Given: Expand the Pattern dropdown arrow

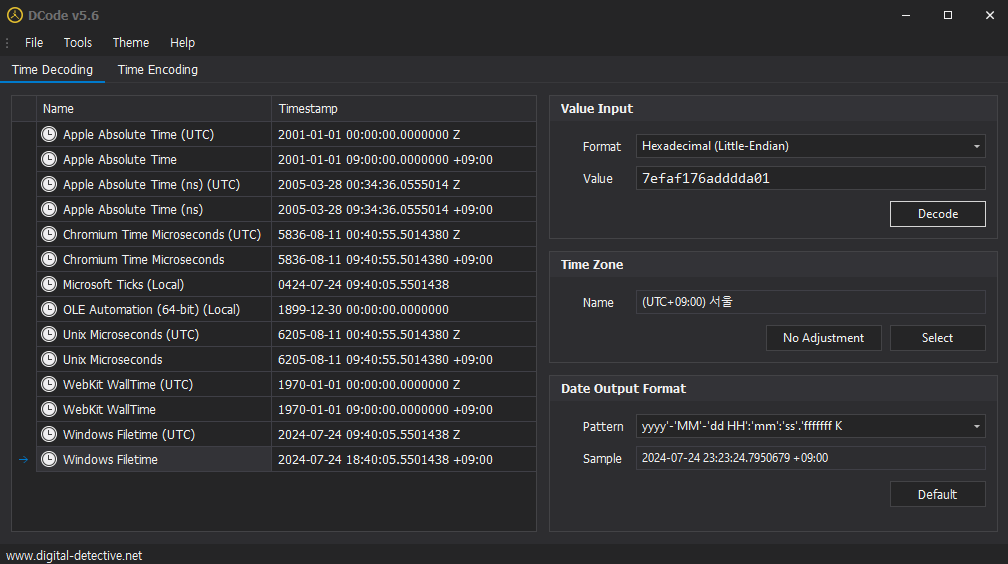Looking at the screenshot, I should pos(976,426).
